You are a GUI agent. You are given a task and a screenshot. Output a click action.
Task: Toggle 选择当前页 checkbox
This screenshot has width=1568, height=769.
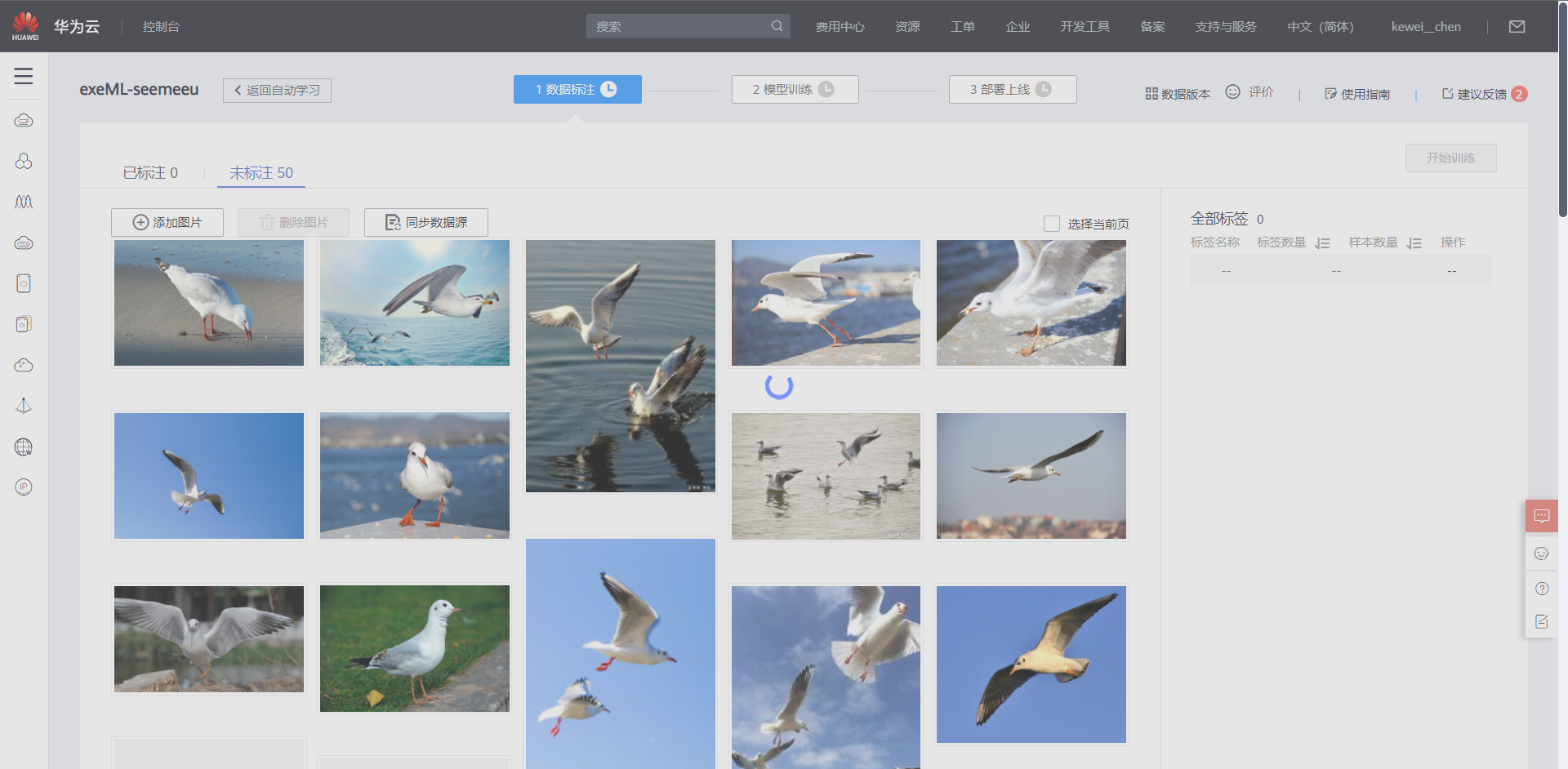(x=1052, y=224)
